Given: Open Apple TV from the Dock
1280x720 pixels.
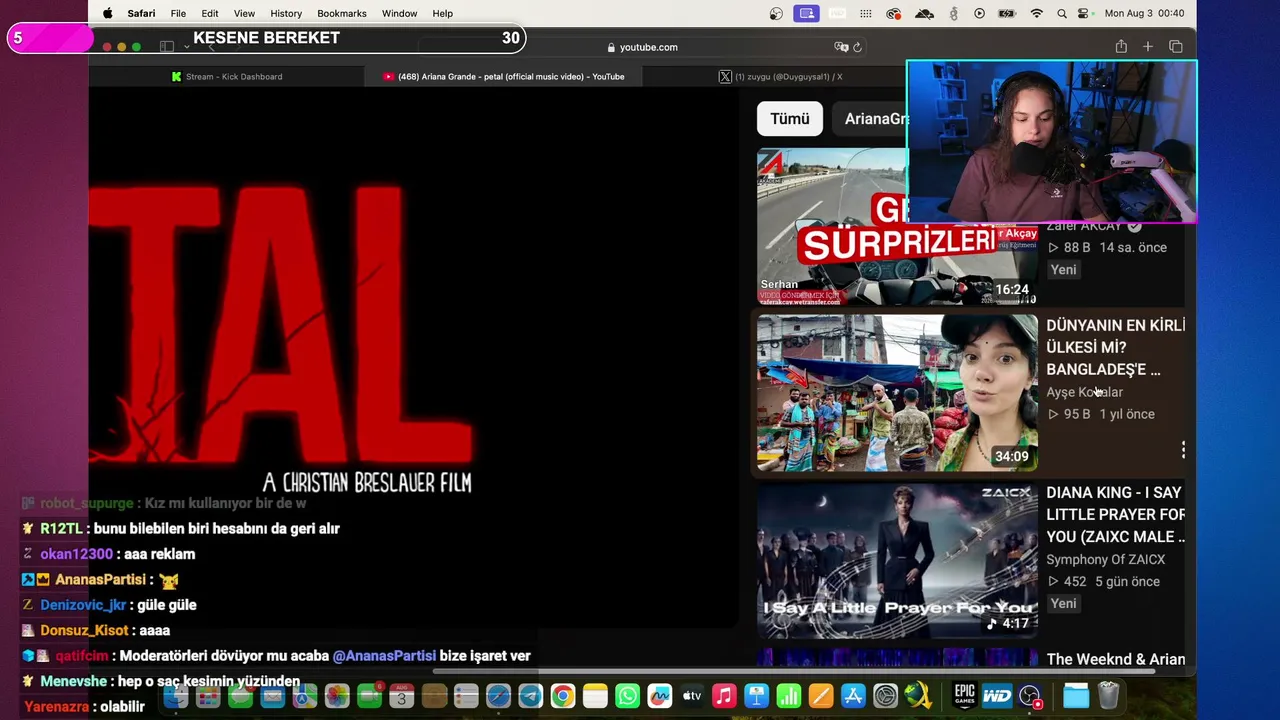Looking at the screenshot, I should pyautogui.click(x=692, y=696).
